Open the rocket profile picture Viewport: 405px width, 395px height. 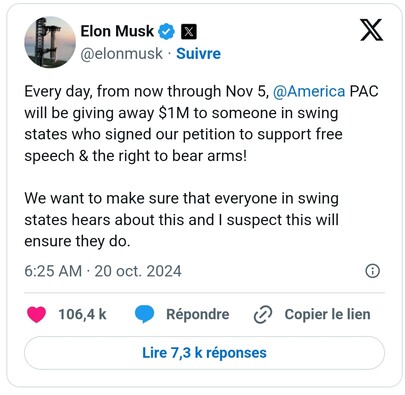[x=50, y=42]
